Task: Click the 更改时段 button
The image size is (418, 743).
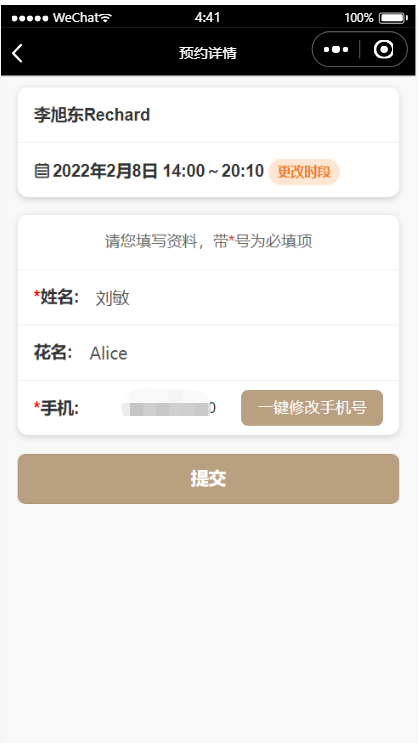Action: [304, 172]
